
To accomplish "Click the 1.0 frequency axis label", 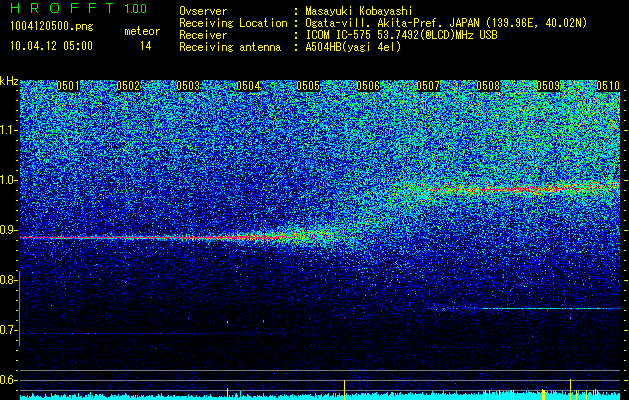I will click(x=8, y=180).
